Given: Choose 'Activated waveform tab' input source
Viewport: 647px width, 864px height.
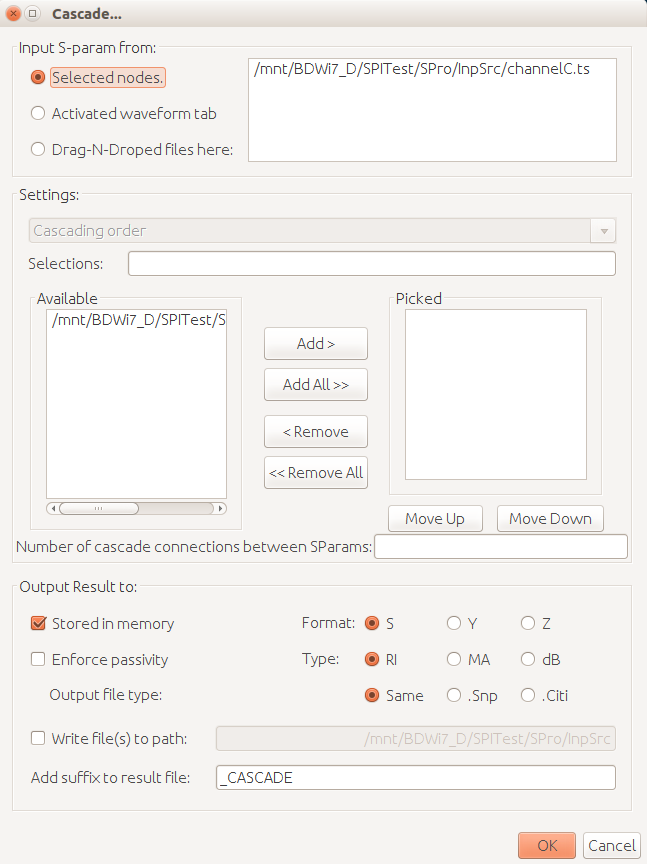Looking at the screenshot, I should tap(38, 113).
